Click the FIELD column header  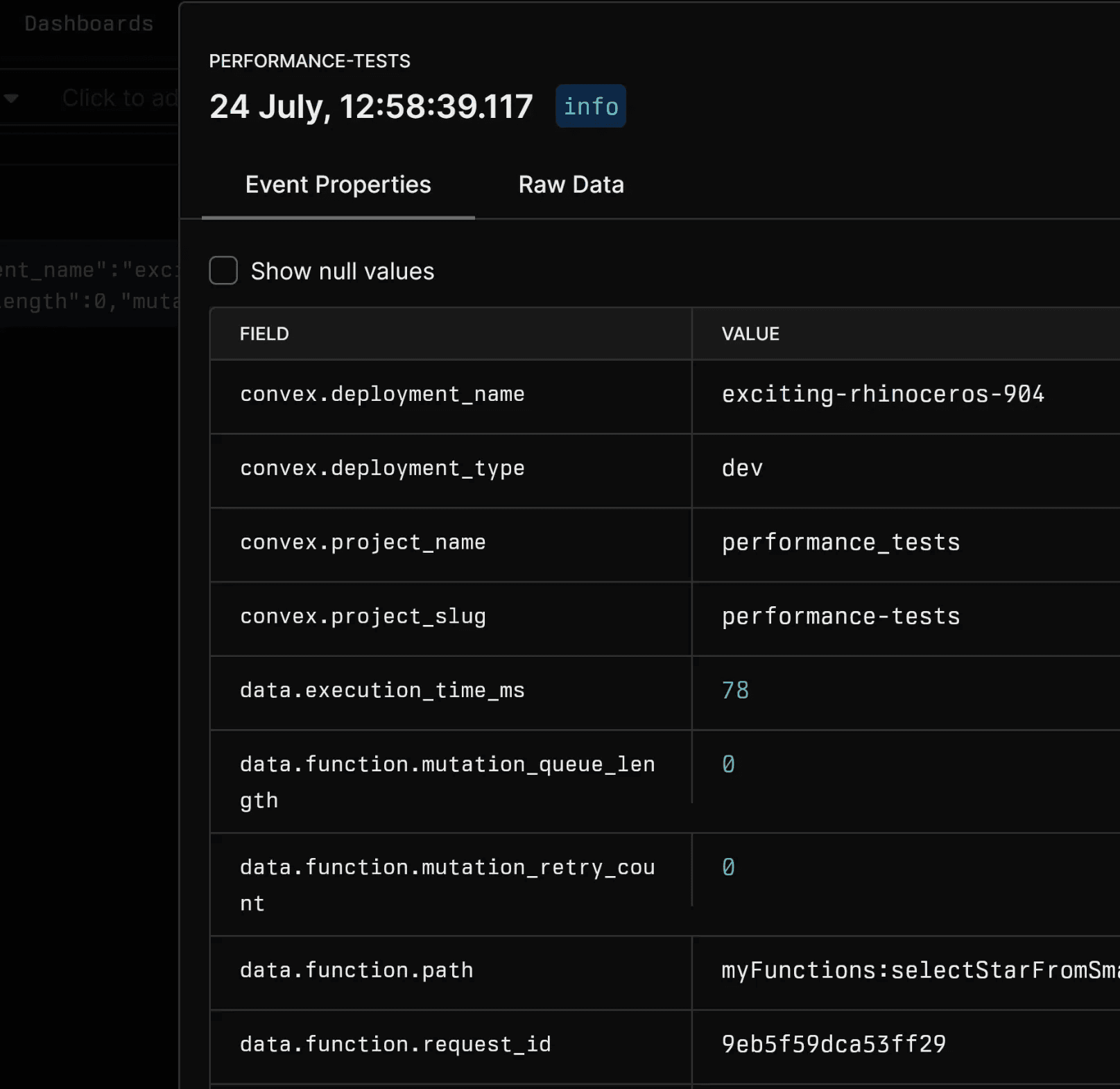point(264,334)
